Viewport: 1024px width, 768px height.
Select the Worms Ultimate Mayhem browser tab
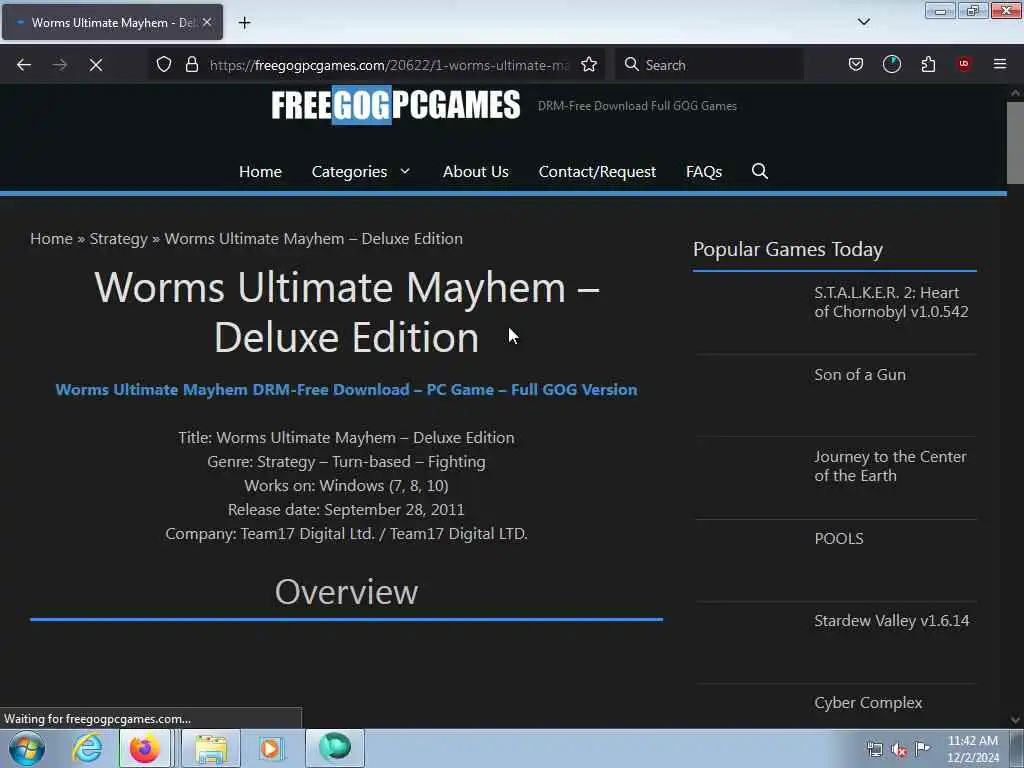tap(112, 22)
